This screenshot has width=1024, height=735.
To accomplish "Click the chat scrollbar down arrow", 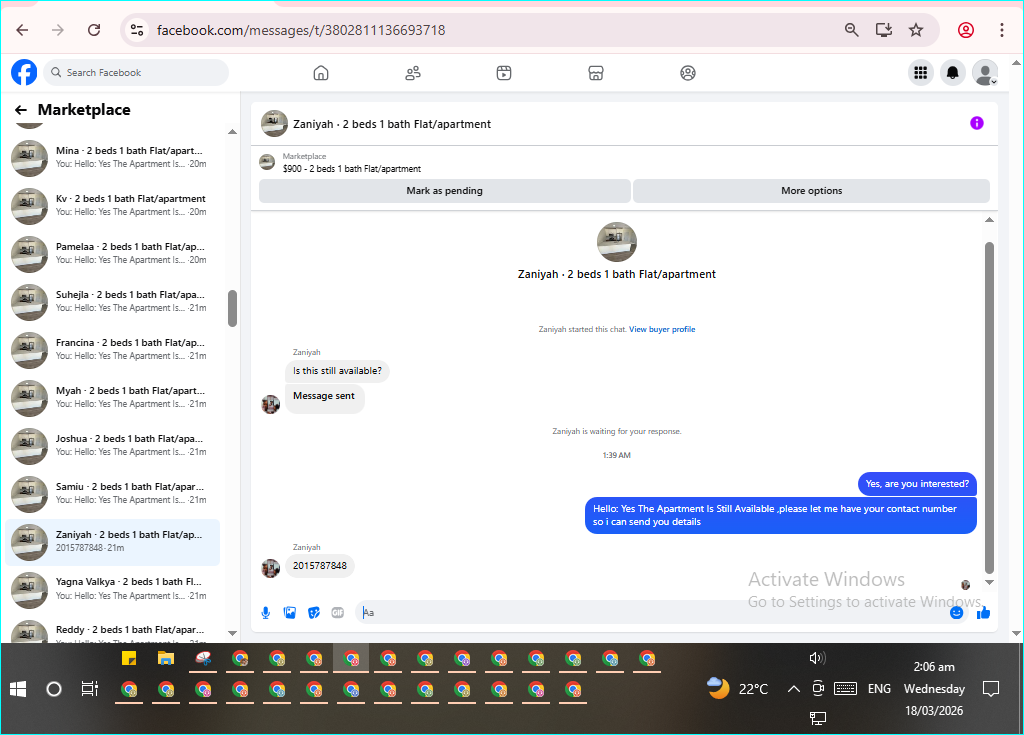I will pos(989,582).
